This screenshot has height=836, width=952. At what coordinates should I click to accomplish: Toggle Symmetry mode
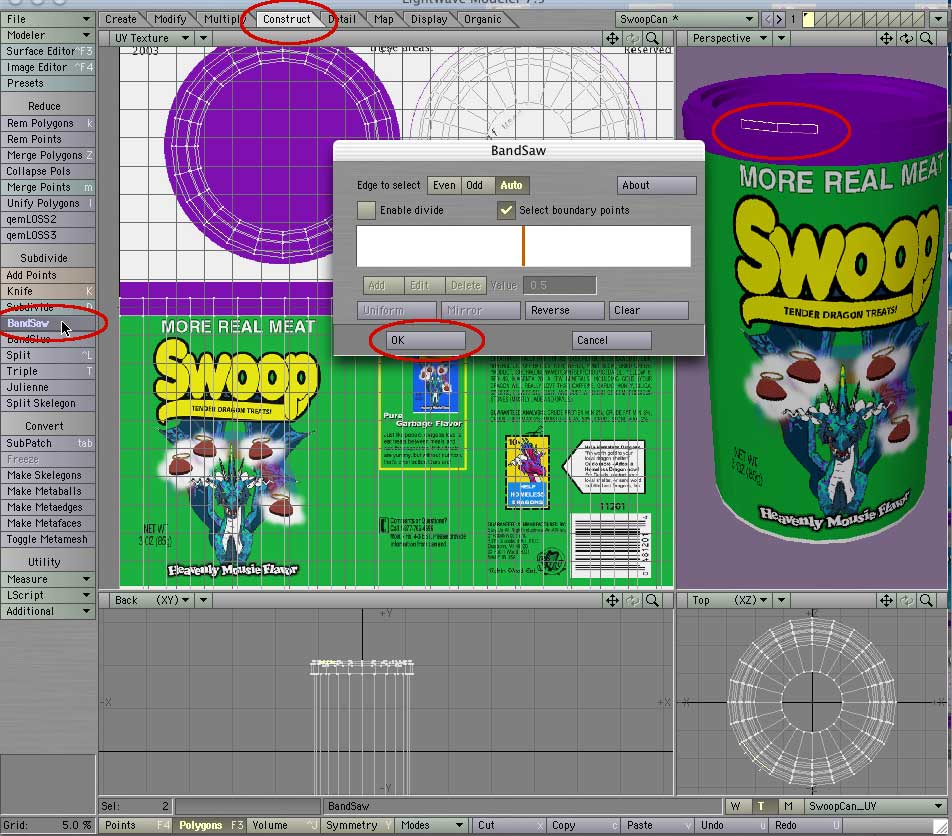(358, 825)
